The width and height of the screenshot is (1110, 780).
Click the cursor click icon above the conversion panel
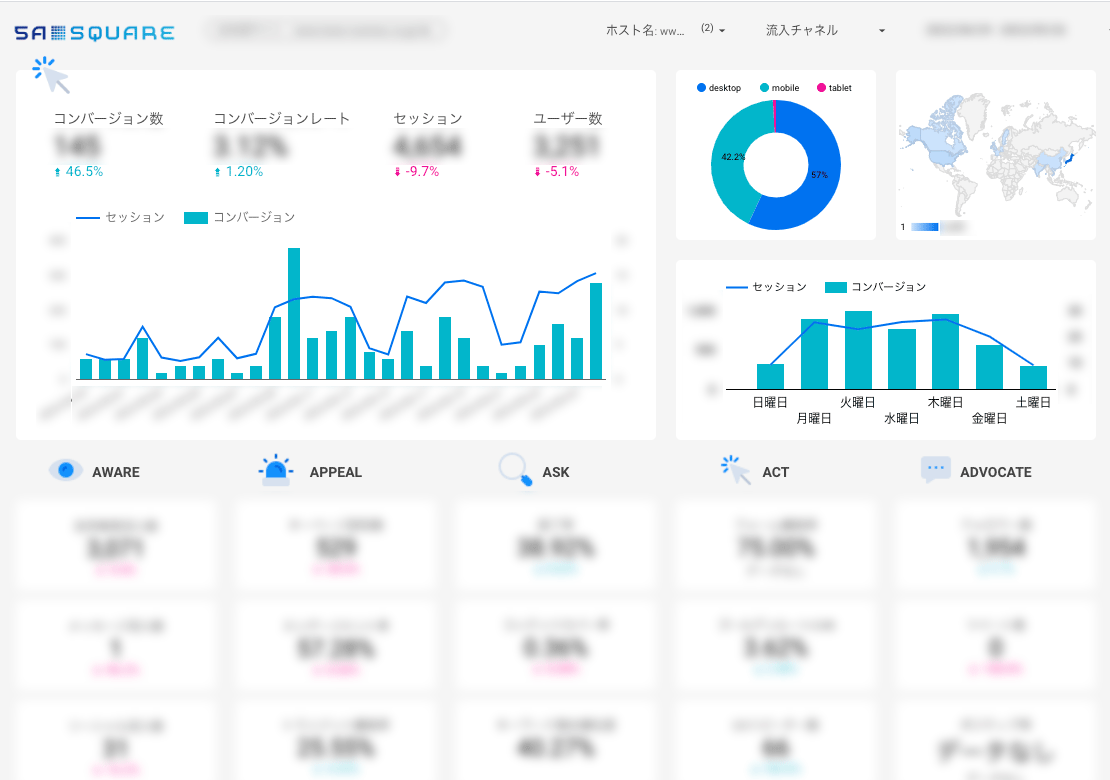(51, 75)
